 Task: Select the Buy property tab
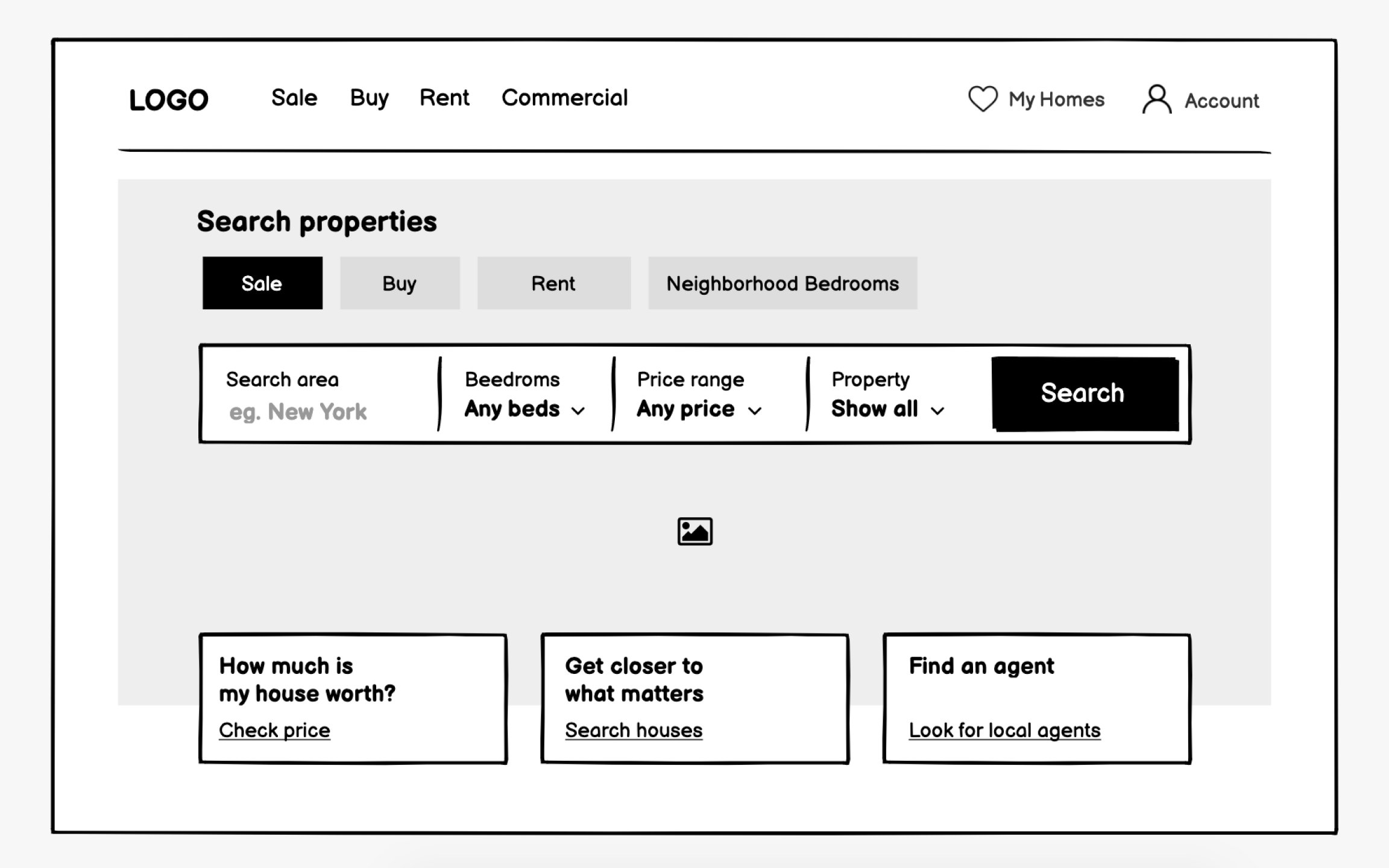pyautogui.click(x=398, y=283)
